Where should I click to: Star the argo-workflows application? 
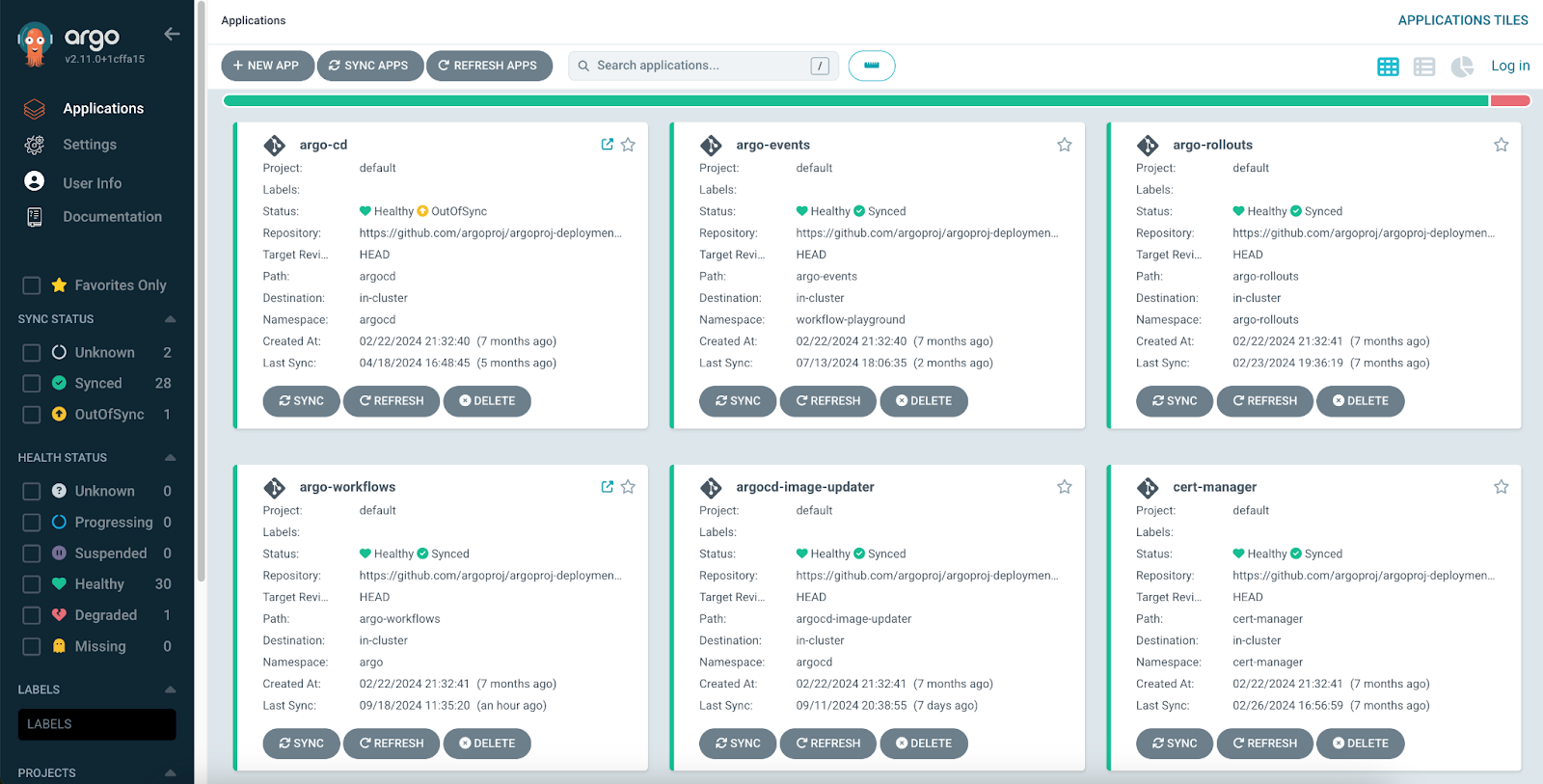pos(628,487)
